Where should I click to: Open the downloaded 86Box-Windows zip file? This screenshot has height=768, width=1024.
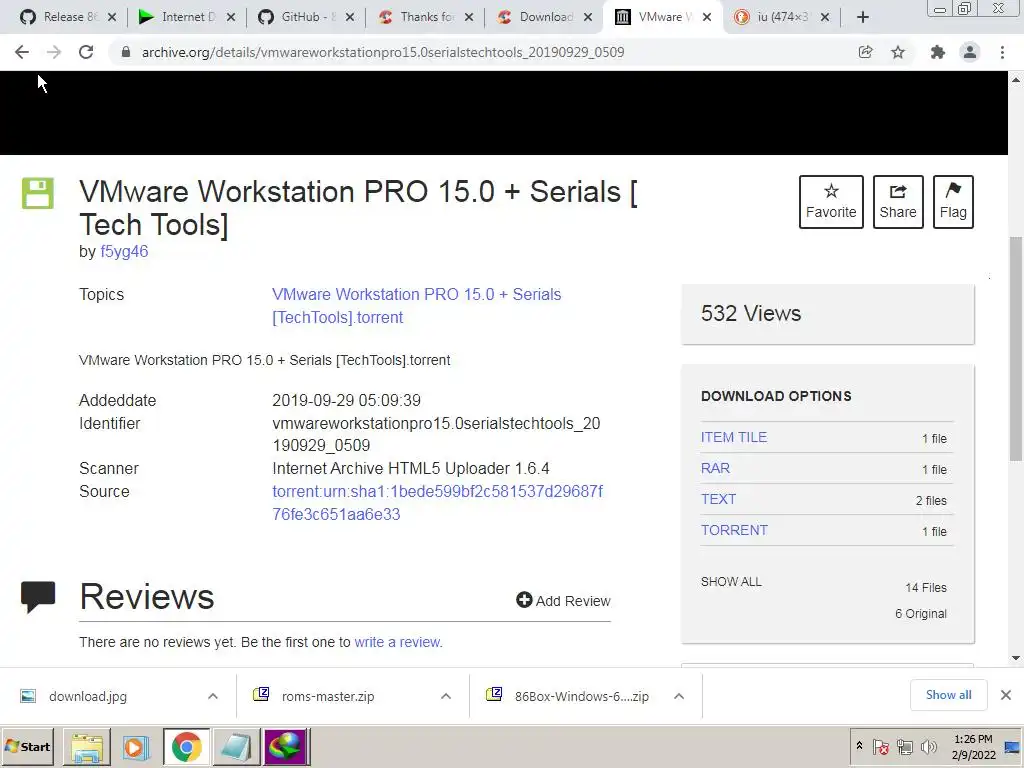(581, 696)
